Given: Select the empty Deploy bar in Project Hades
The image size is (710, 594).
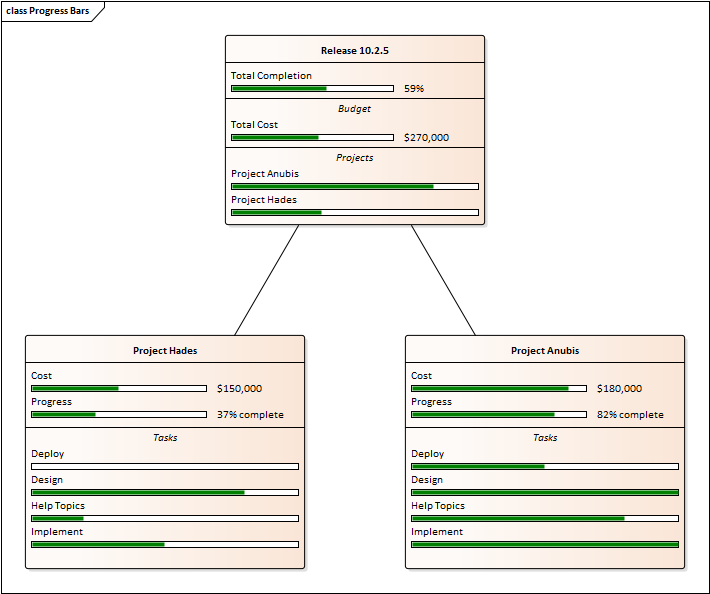Looking at the screenshot, I should 165,466.
